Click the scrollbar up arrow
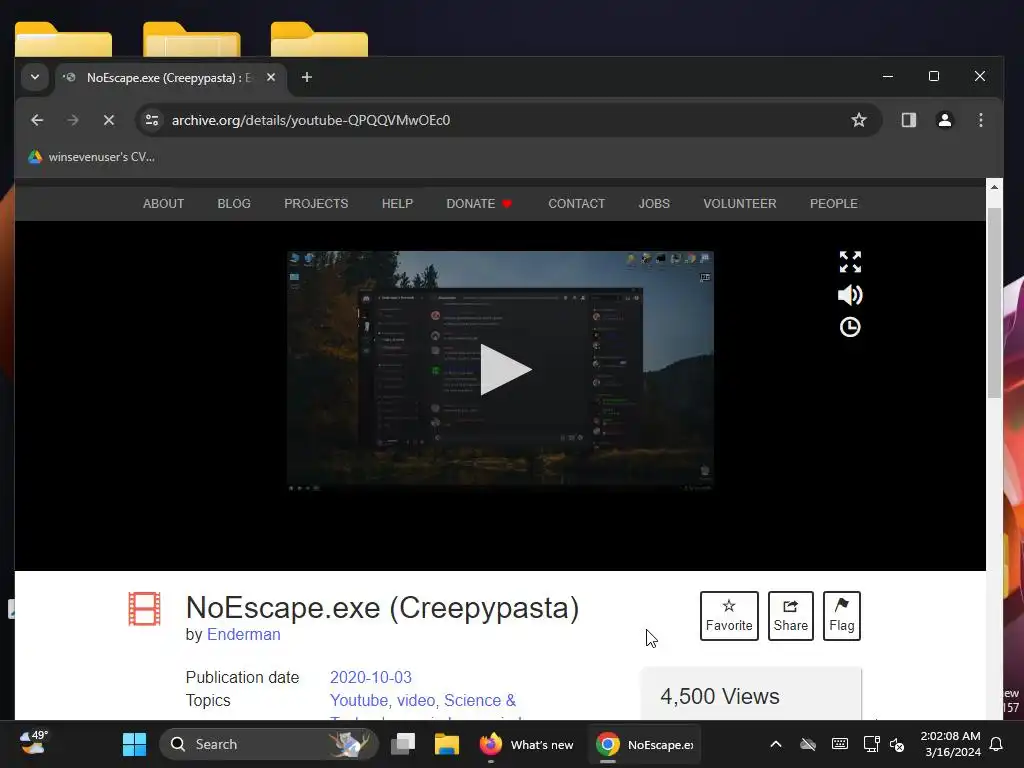 (993, 187)
